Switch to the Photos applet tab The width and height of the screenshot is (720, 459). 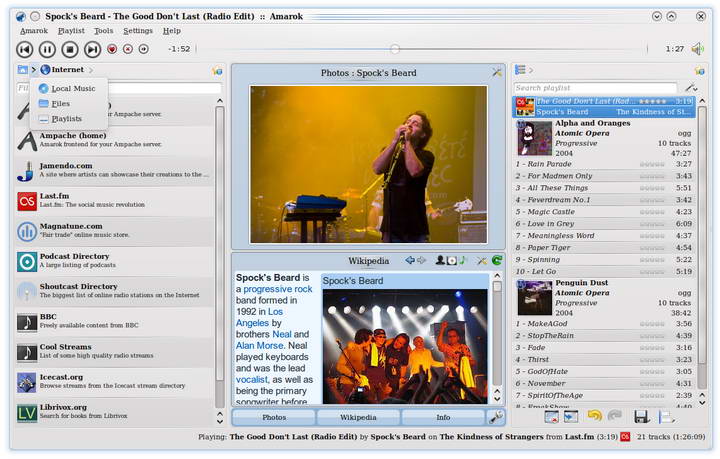274,417
